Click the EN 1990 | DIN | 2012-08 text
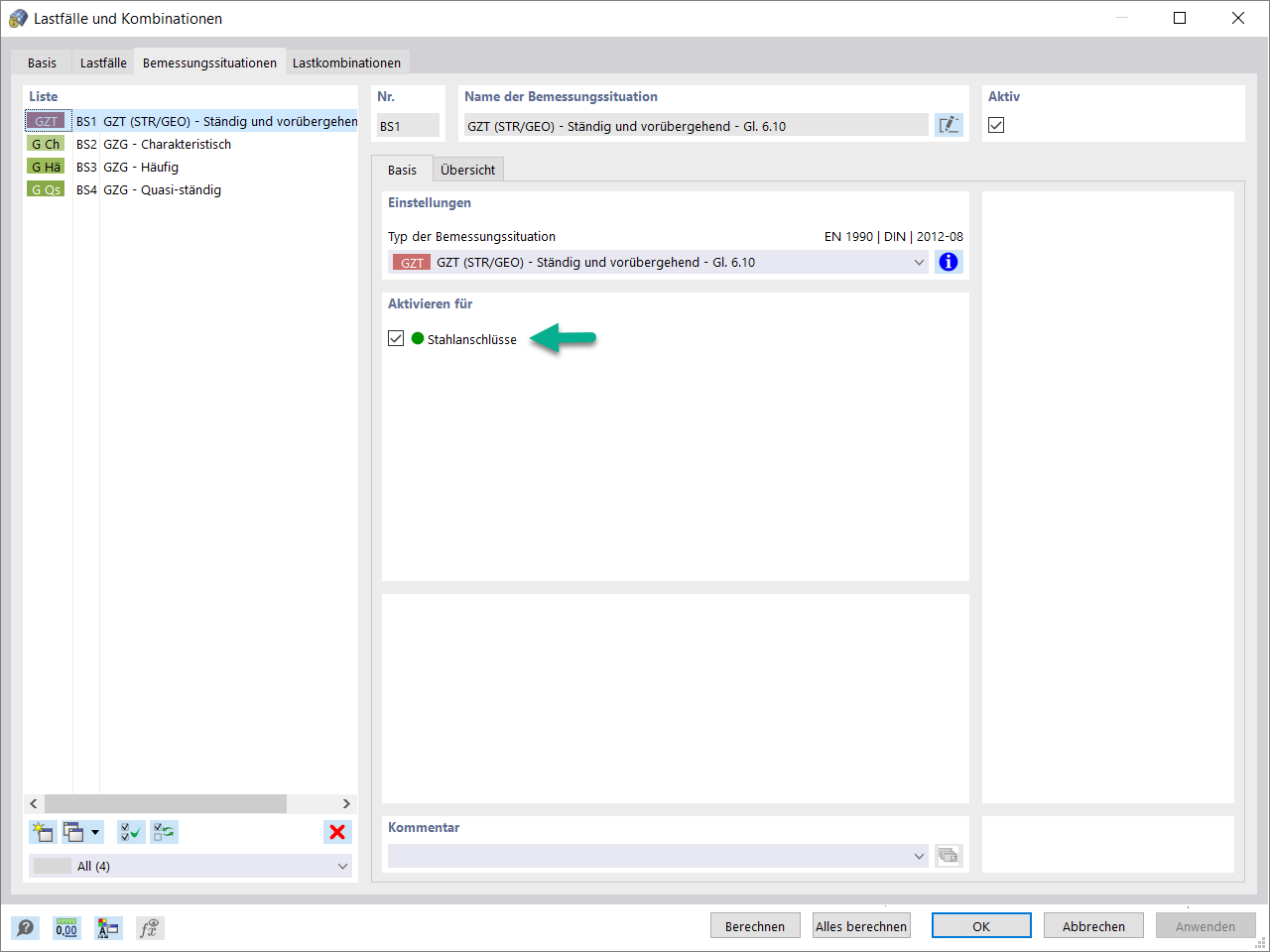 pos(893,236)
